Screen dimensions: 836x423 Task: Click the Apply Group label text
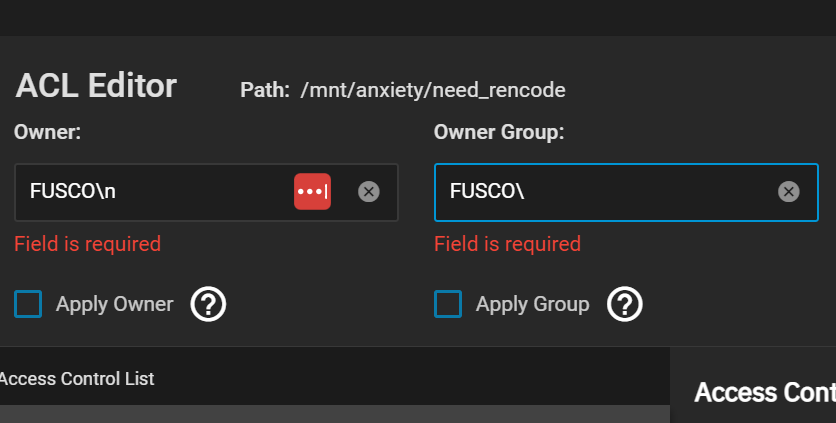[533, 304]
